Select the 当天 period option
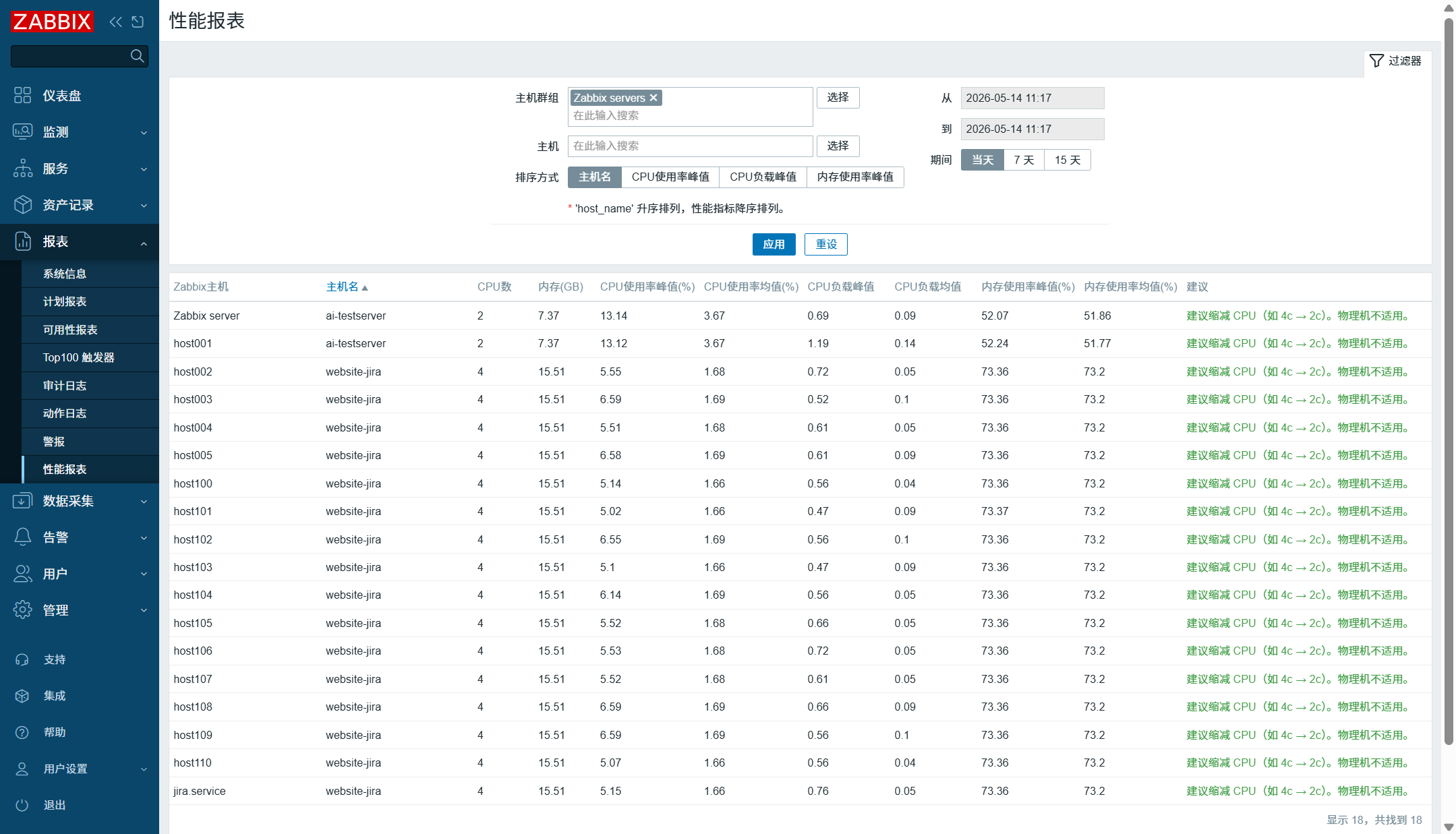Viewport: 1456px width, 834px height. tap(983, 160)
